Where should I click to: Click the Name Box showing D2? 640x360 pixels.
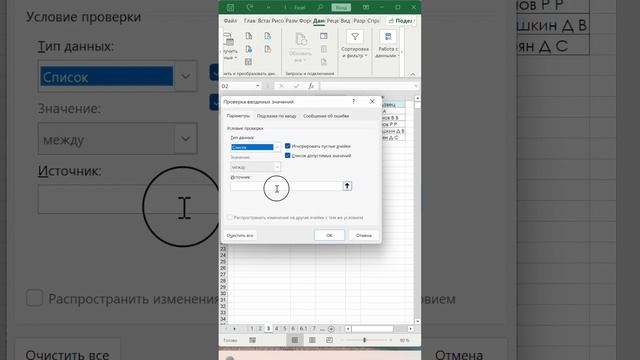(238, 86)
